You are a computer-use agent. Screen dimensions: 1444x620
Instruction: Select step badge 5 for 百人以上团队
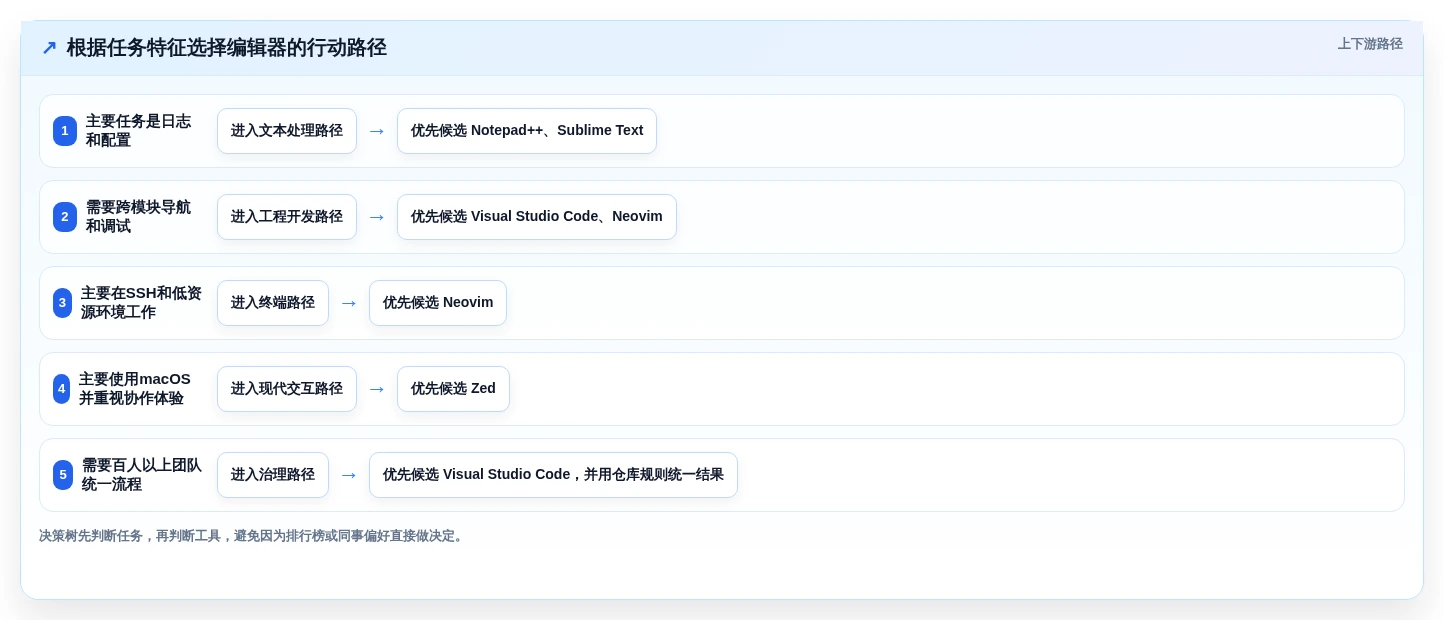(x=63, y=475)
